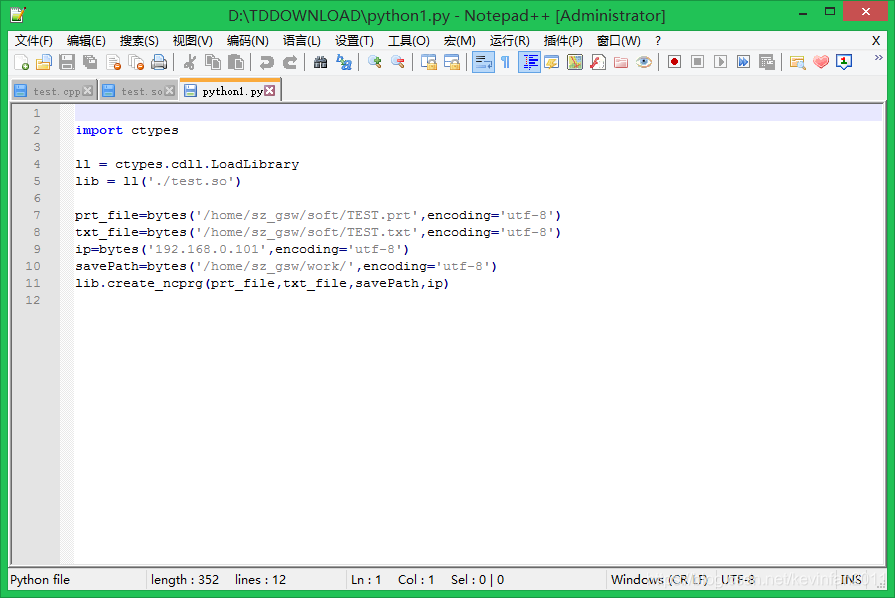Click the UTF-8 encoding status field
Image resolution: width=895 pixels, height=598 pixels.
(737, 580)
